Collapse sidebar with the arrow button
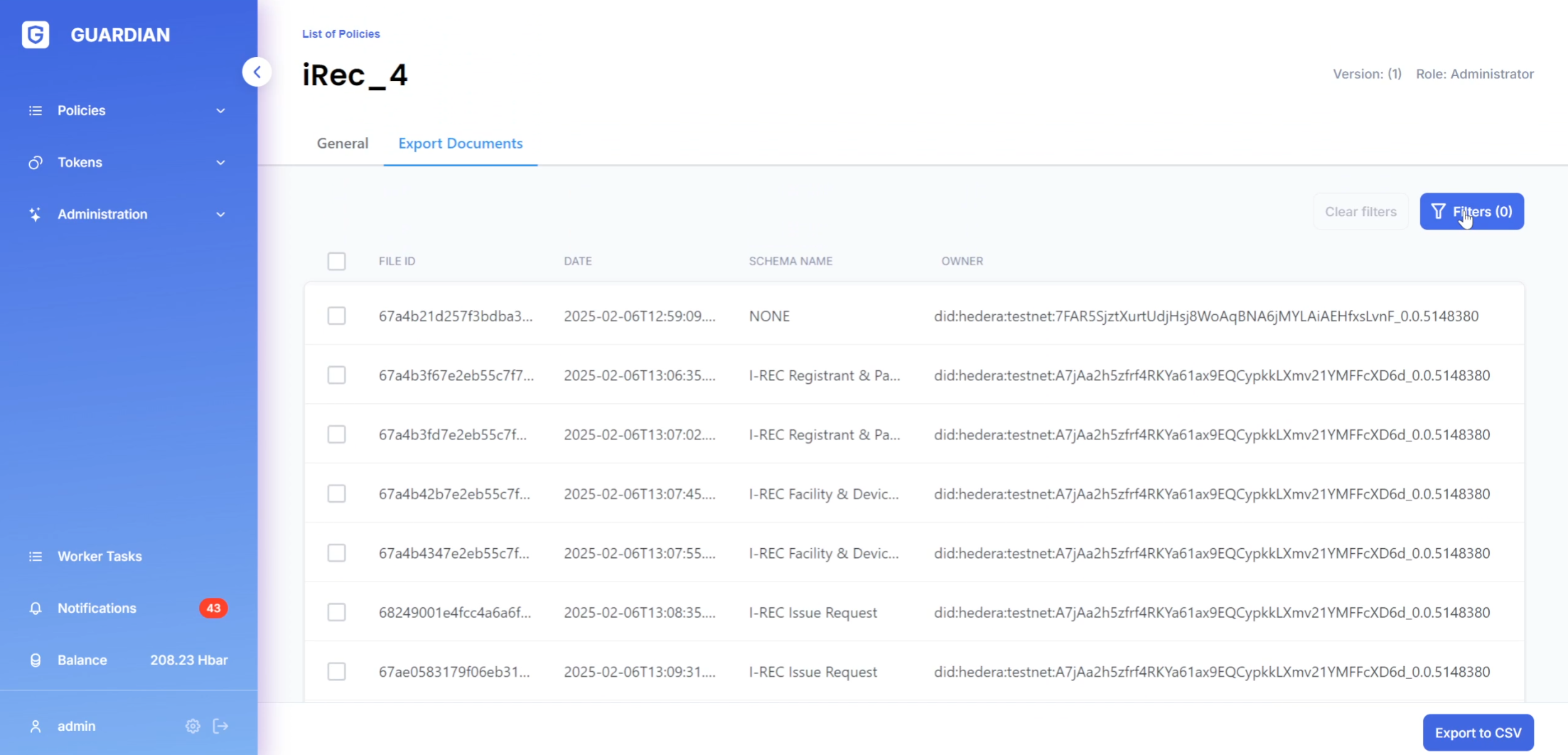 click(x=257, y=72)
